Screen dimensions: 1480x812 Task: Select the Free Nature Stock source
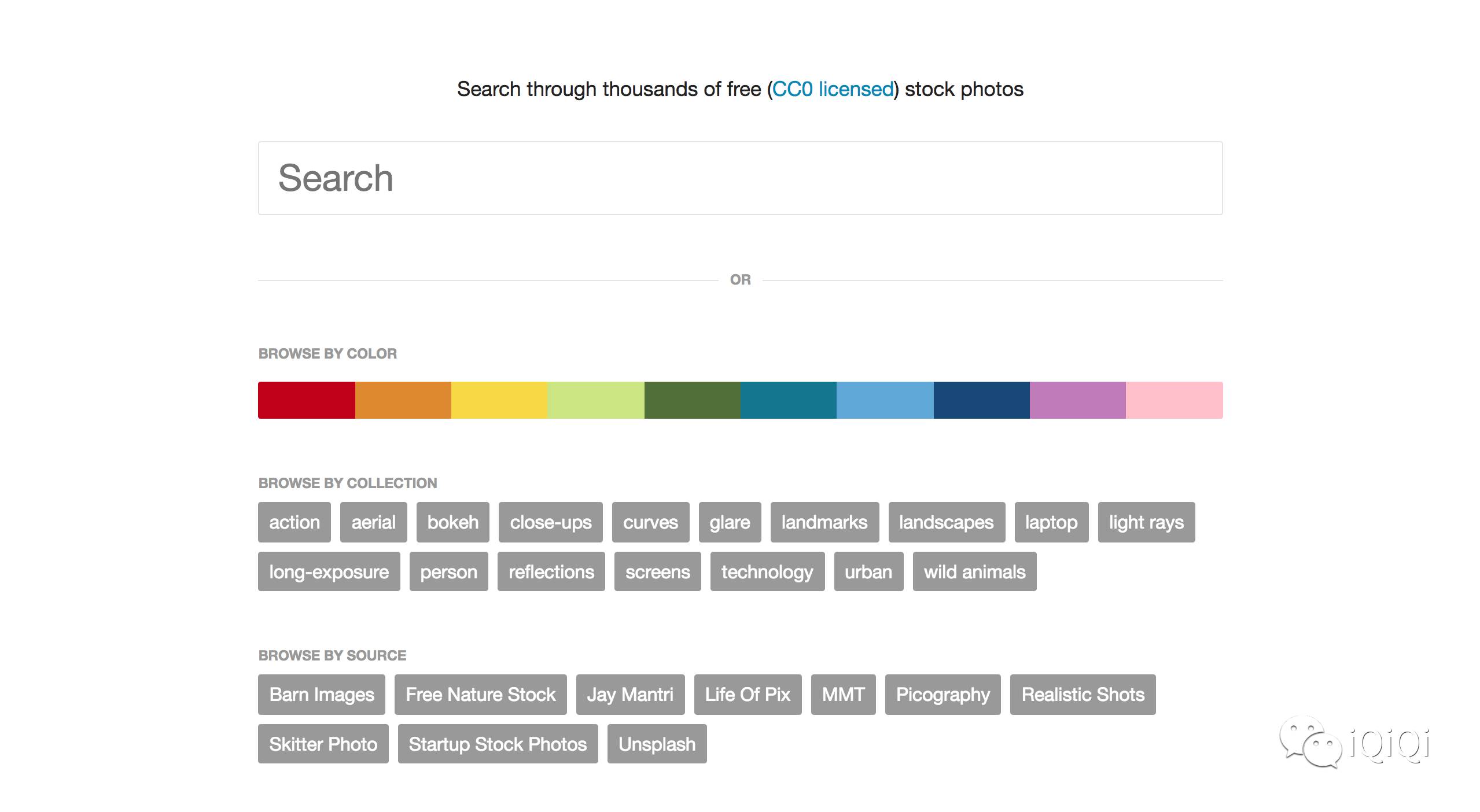pos(481,695)
